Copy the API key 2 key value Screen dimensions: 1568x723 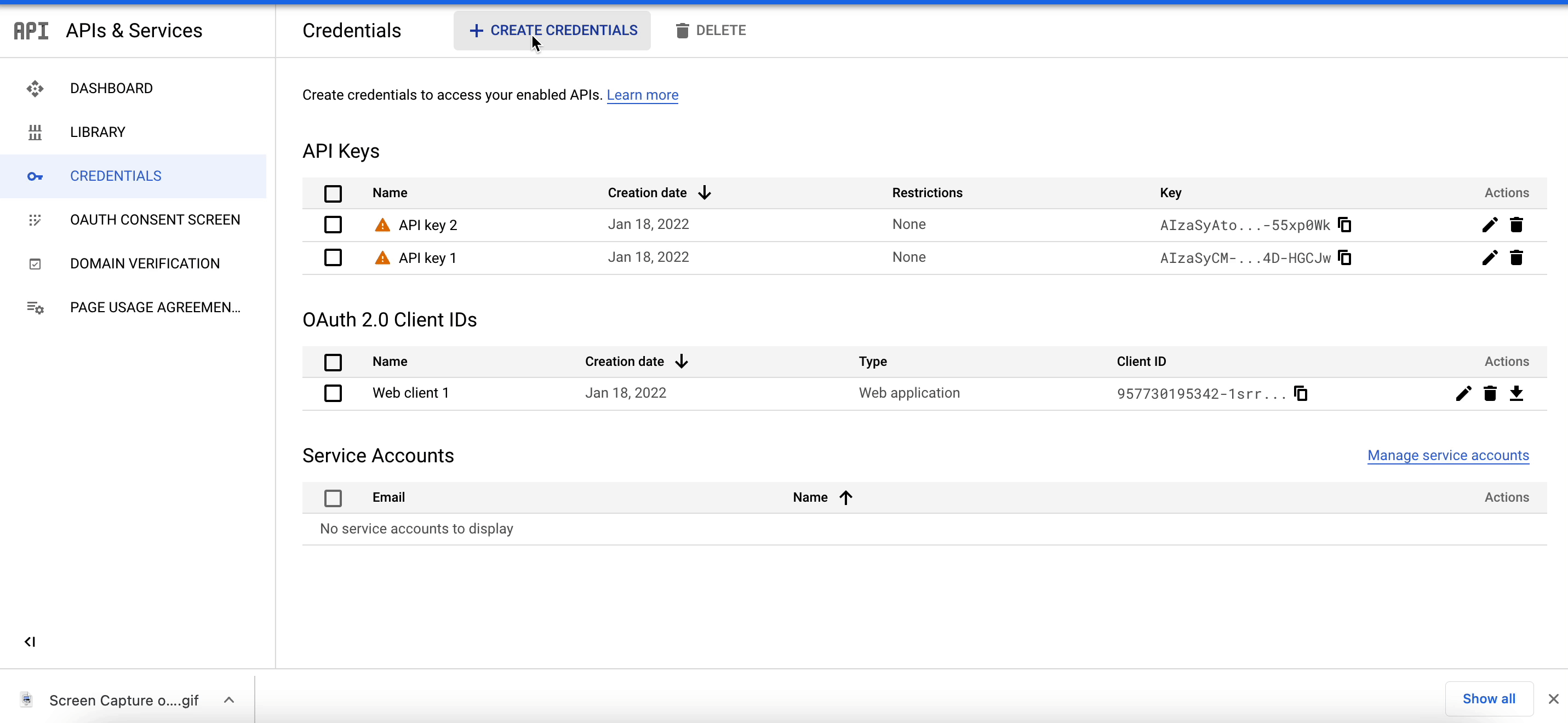[1344, 225]
